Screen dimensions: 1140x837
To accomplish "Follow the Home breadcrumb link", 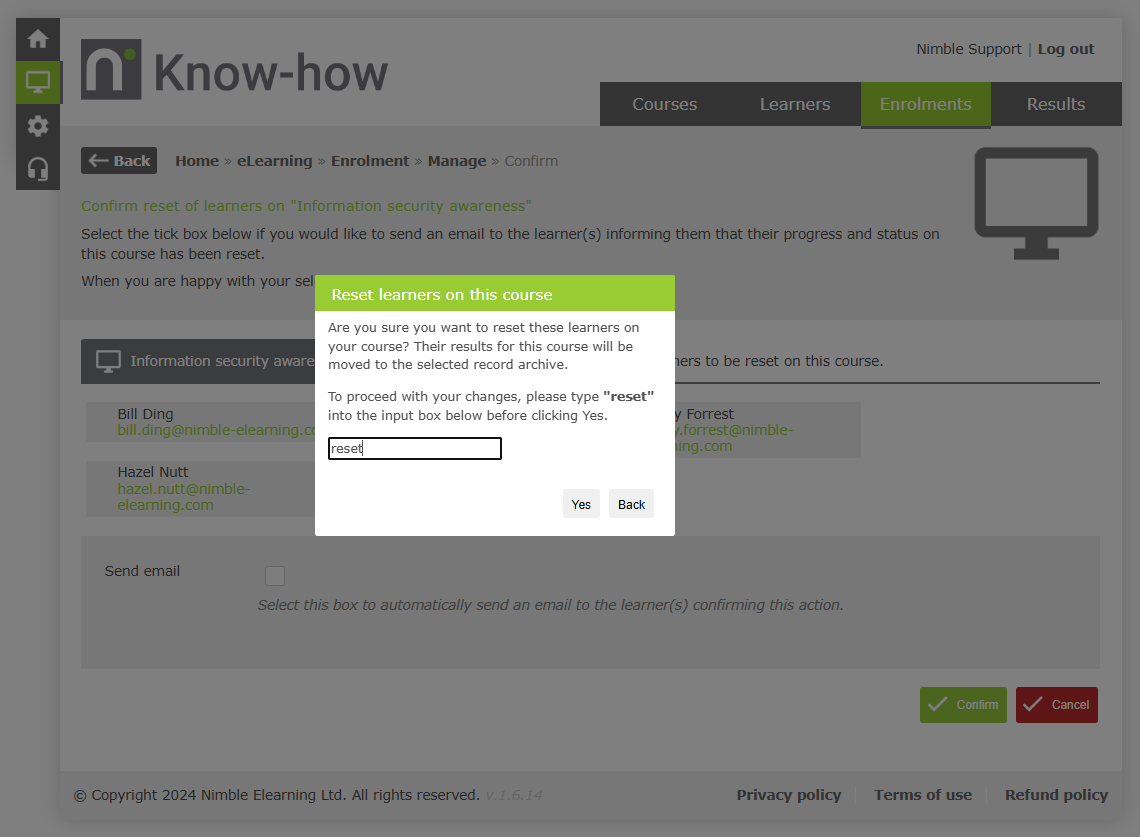I will click(x=197, y=161).
